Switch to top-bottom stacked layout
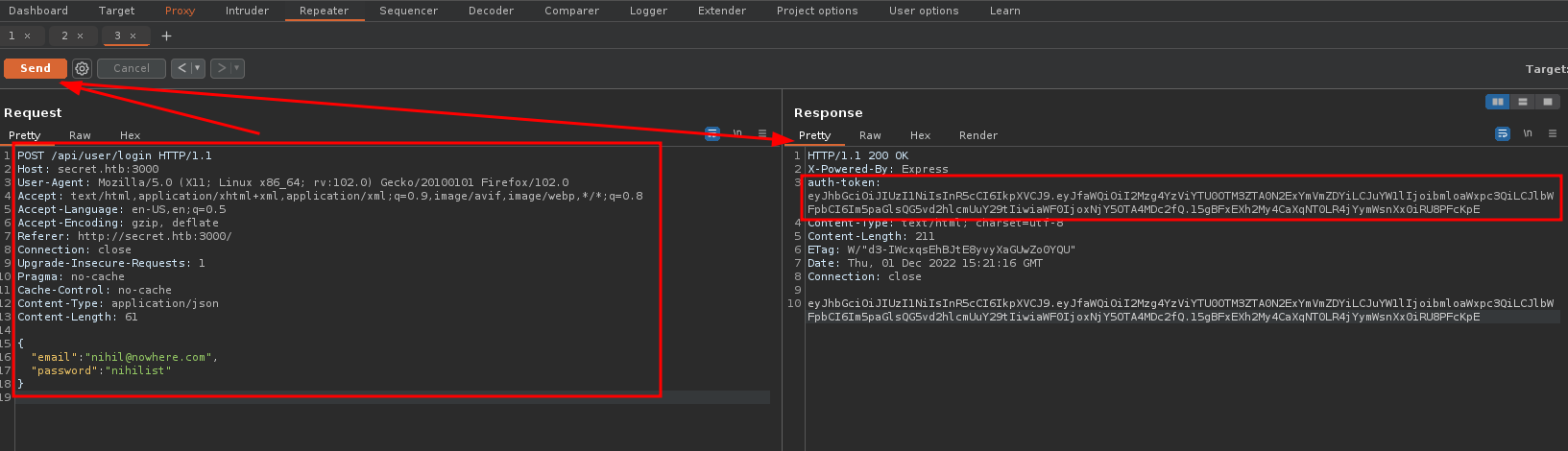The width and height of the screenshot is (1568, 451). pyautogui.click(x=1522, y=102)
